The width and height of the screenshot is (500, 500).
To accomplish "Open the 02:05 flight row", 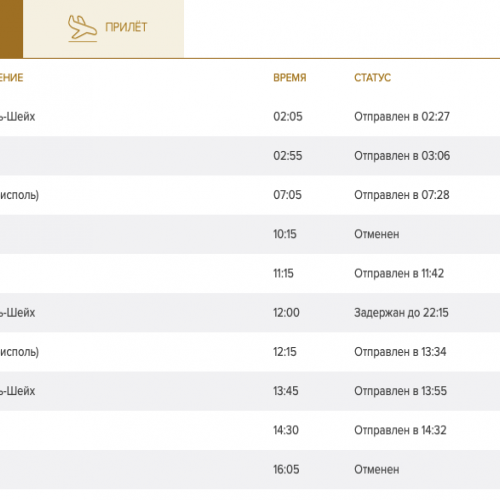I will pos(250,116).
